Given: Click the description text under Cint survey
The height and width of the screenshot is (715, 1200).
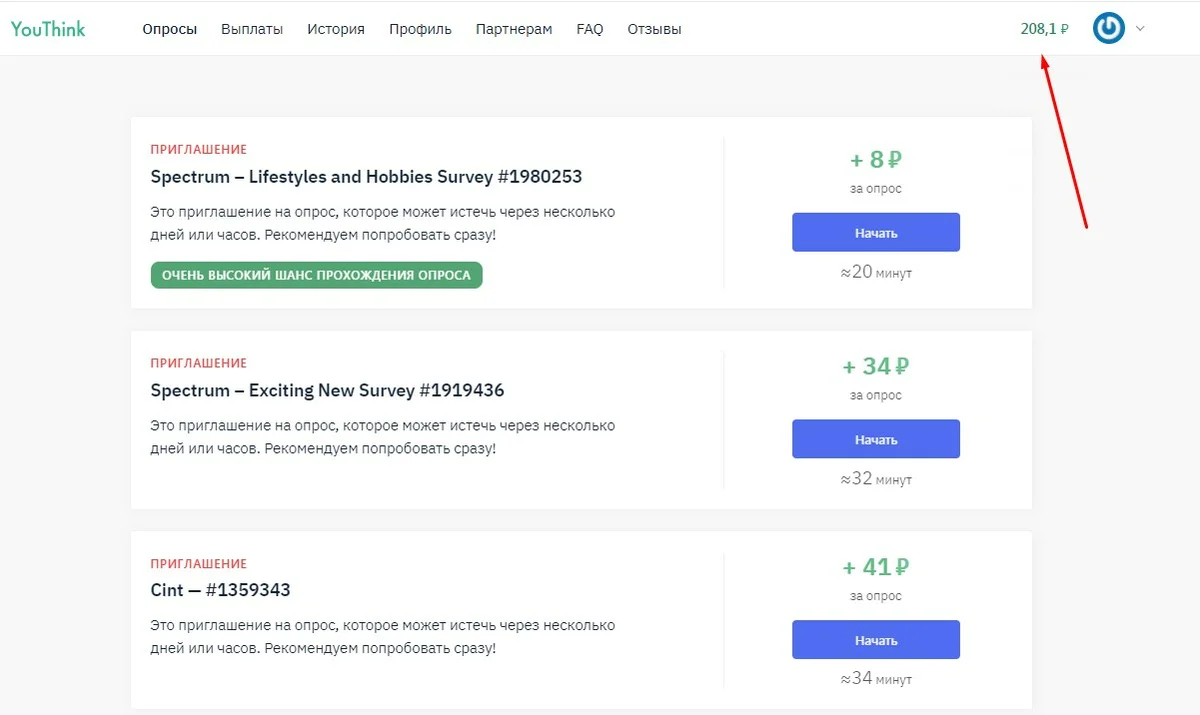Looking at the screenshot, I should pyautogui.click(x=383, y=637).
